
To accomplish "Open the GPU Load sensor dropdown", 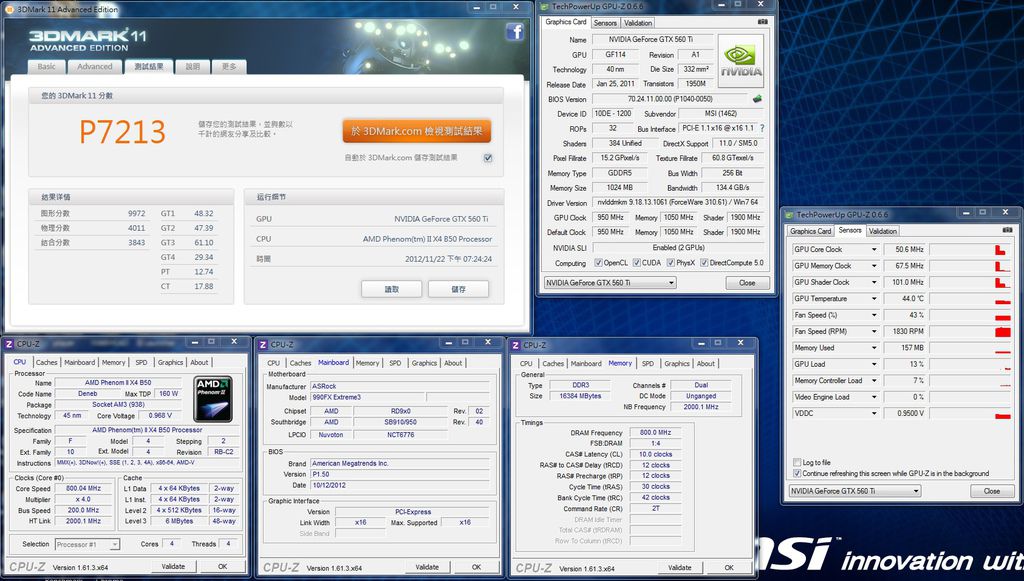I will coord(874,364).
